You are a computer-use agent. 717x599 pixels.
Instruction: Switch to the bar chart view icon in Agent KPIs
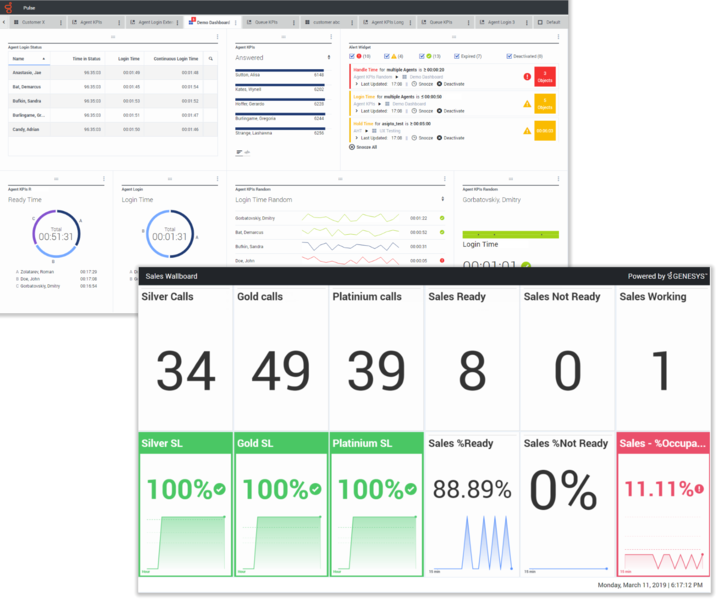click(x=239, y=152)
